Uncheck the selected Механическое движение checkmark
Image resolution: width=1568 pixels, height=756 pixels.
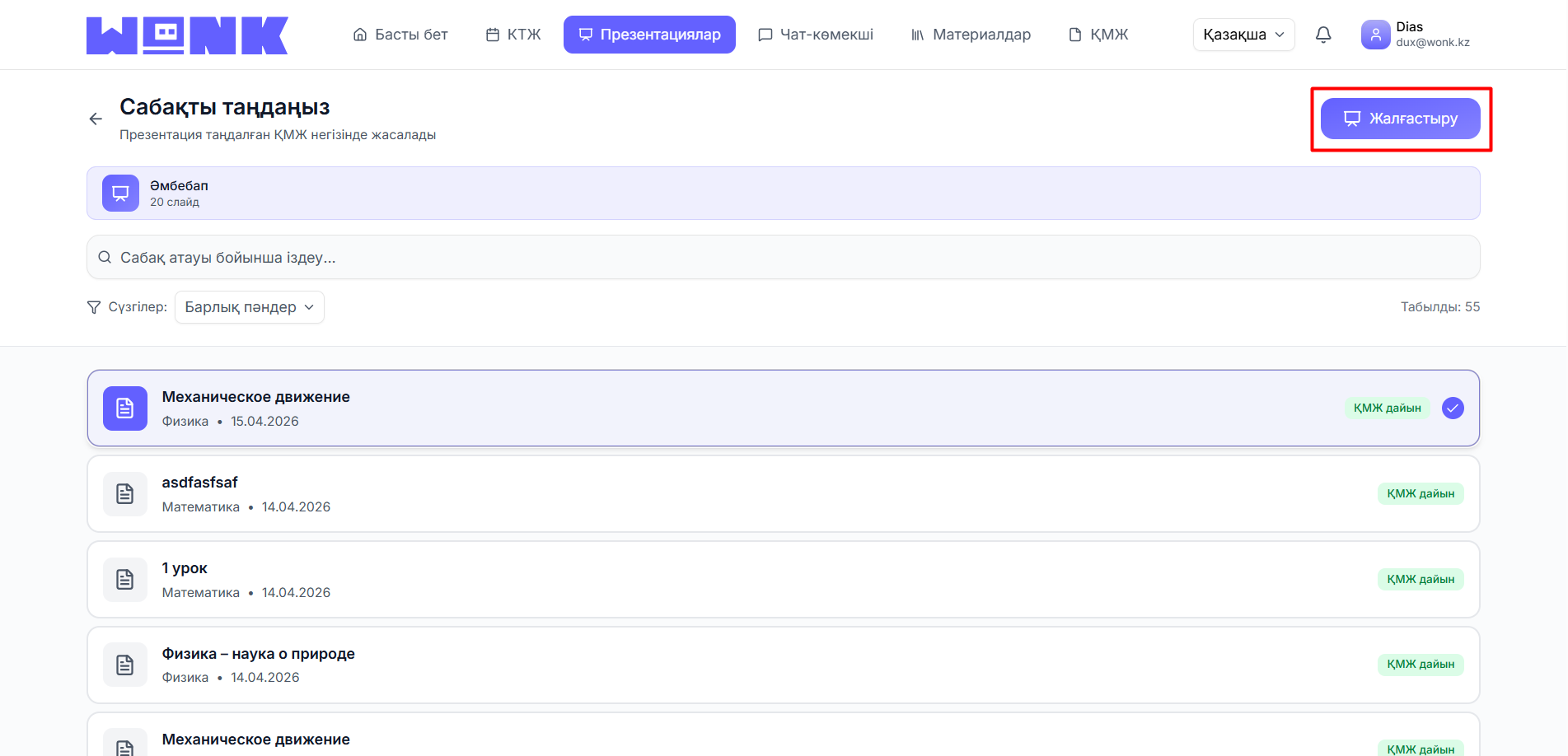pyautogui.click(x=1453, y=408)
